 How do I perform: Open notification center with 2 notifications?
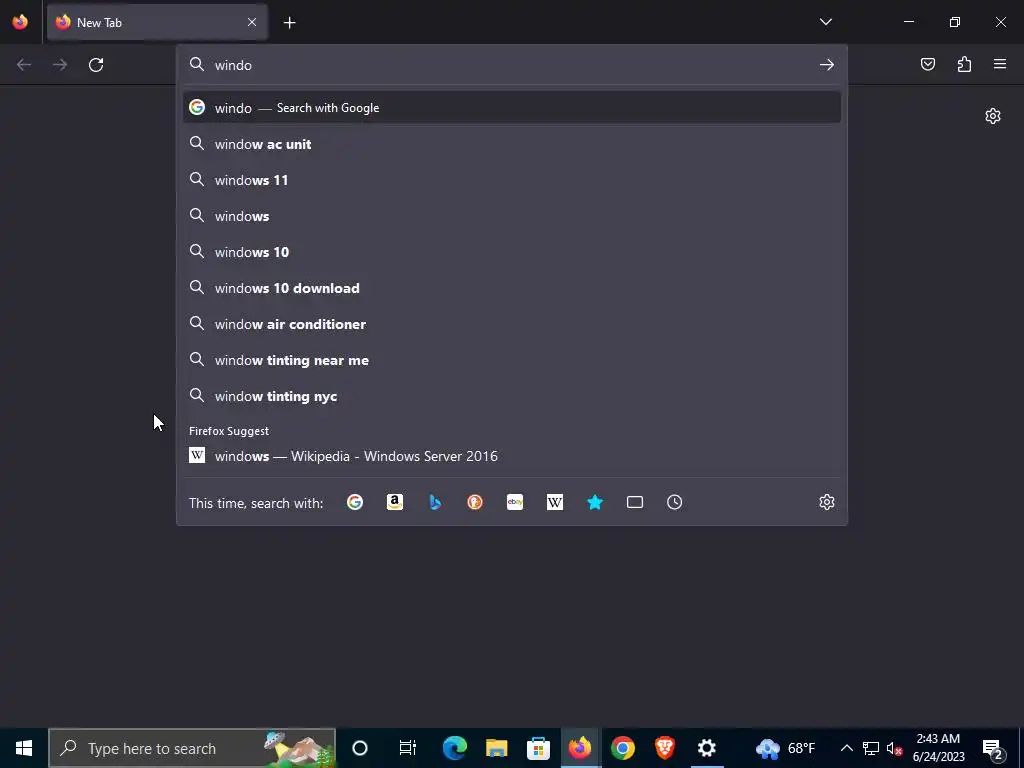point(993,748)
